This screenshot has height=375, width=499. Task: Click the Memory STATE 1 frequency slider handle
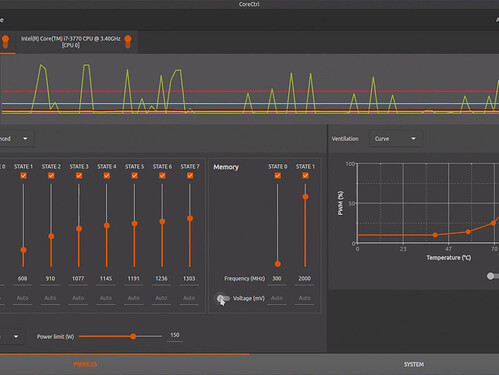pyautogui.click(x=305, y=197)
